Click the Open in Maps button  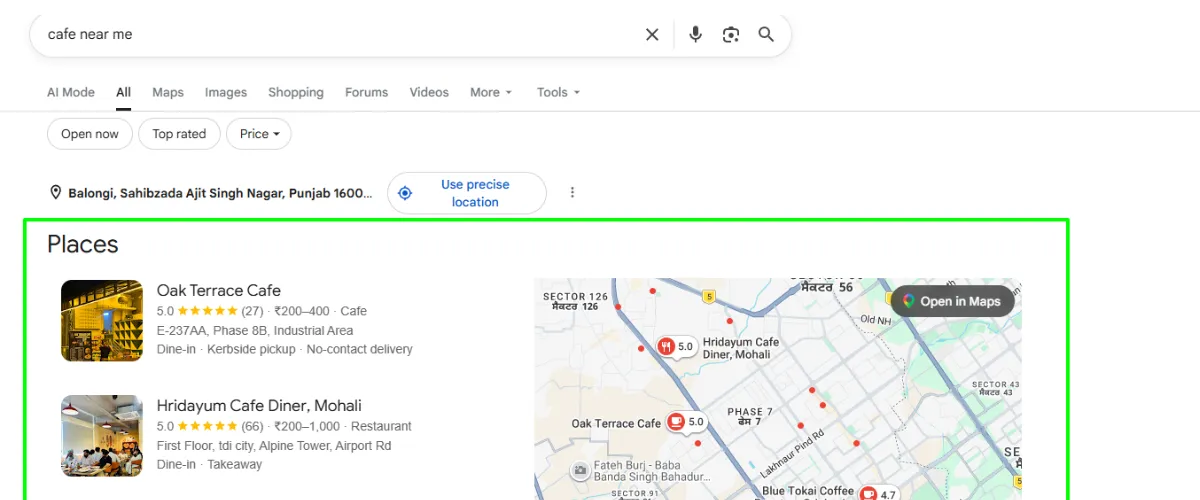point(952,301)
